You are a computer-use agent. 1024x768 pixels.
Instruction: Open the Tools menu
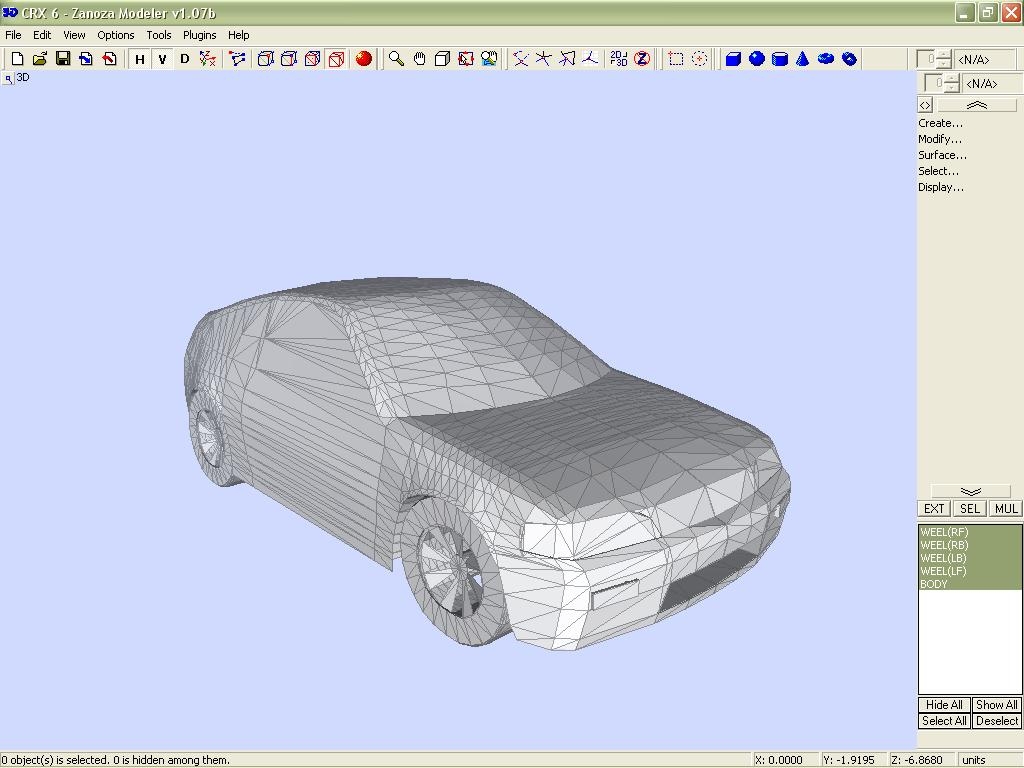point(159,35)
